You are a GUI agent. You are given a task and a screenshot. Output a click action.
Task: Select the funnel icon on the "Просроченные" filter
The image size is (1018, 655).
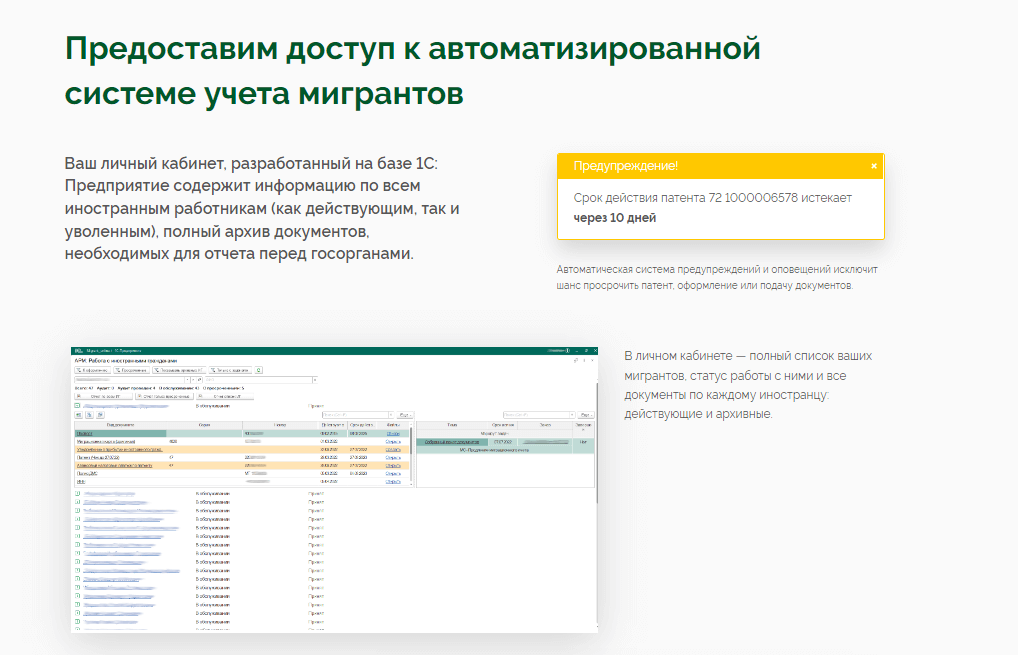tap(116, 370)
